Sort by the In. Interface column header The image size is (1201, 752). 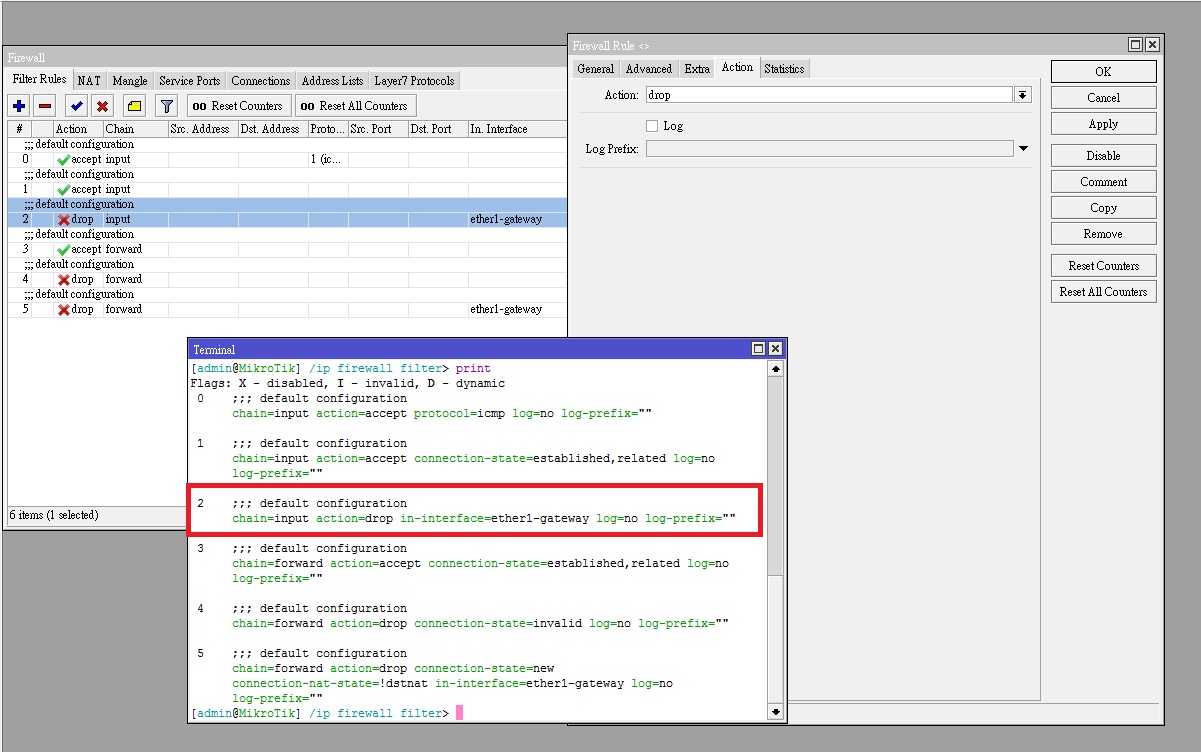click(516, 129)
